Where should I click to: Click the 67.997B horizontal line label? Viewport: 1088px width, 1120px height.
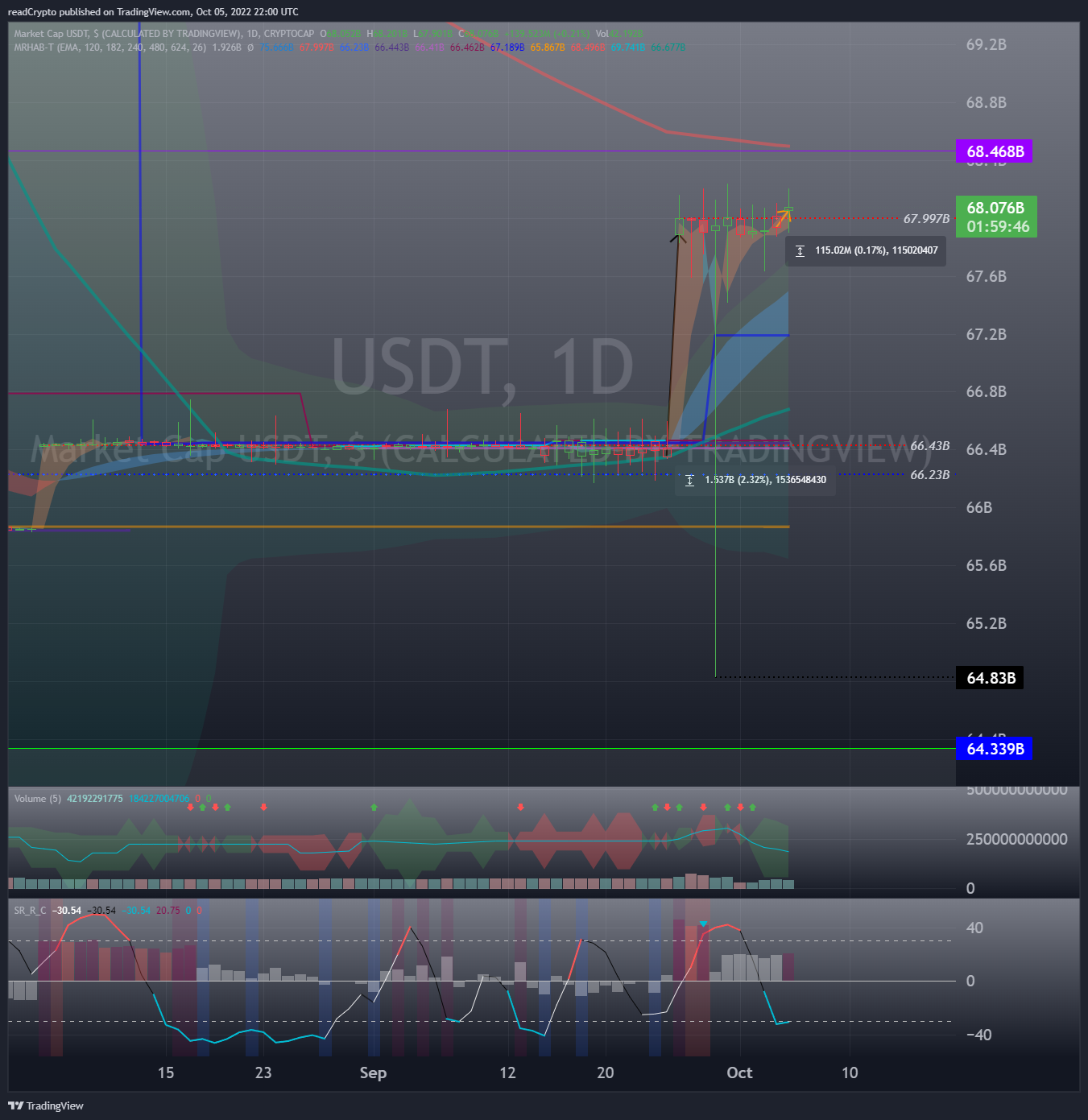point(926,219)
